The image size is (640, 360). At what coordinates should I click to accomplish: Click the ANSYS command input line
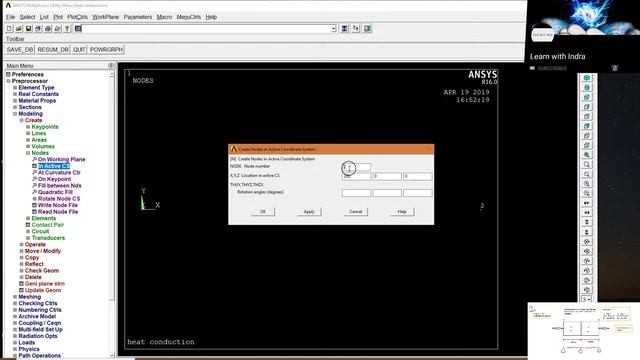point(206,29)
